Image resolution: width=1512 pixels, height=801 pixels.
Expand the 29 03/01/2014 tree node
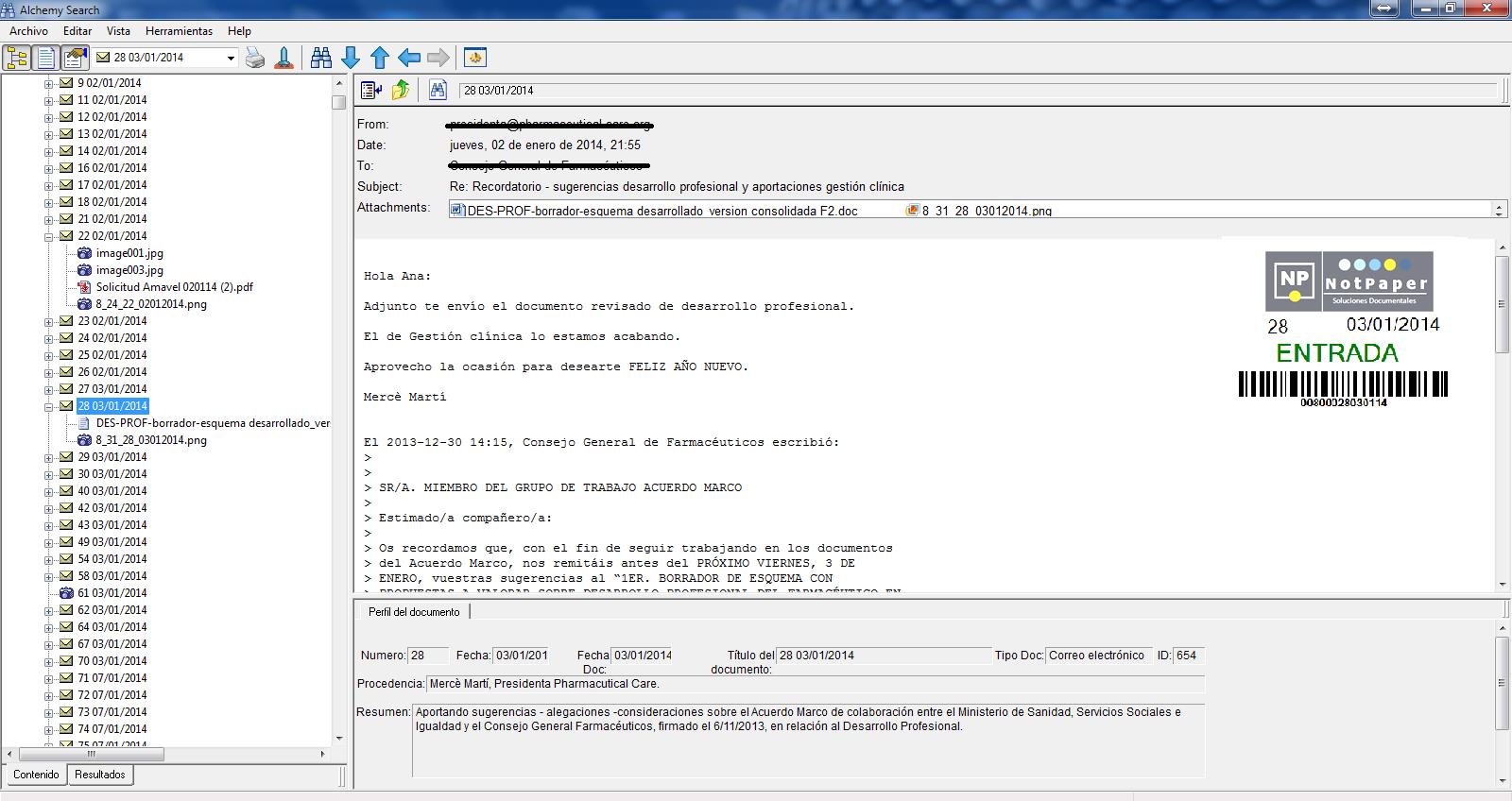click(x=49, y=457)
